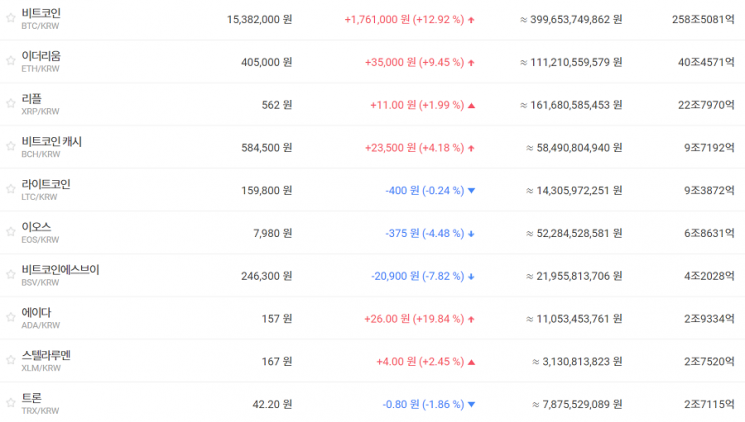Click the BTC/KRW ticker label
Viewport: 745px width, 422px height.
pyautogui.click(x=40, y=26)
